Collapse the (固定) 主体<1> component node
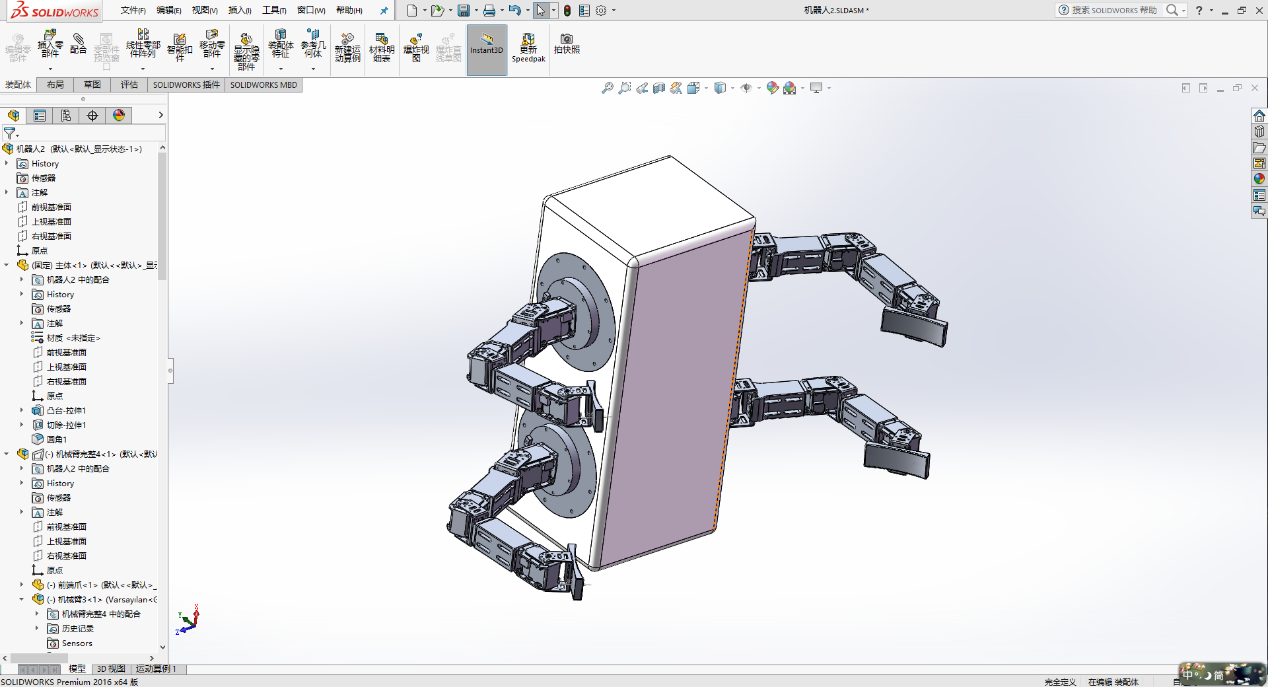Screen dimensions: 1268x687 click(7, 265)
